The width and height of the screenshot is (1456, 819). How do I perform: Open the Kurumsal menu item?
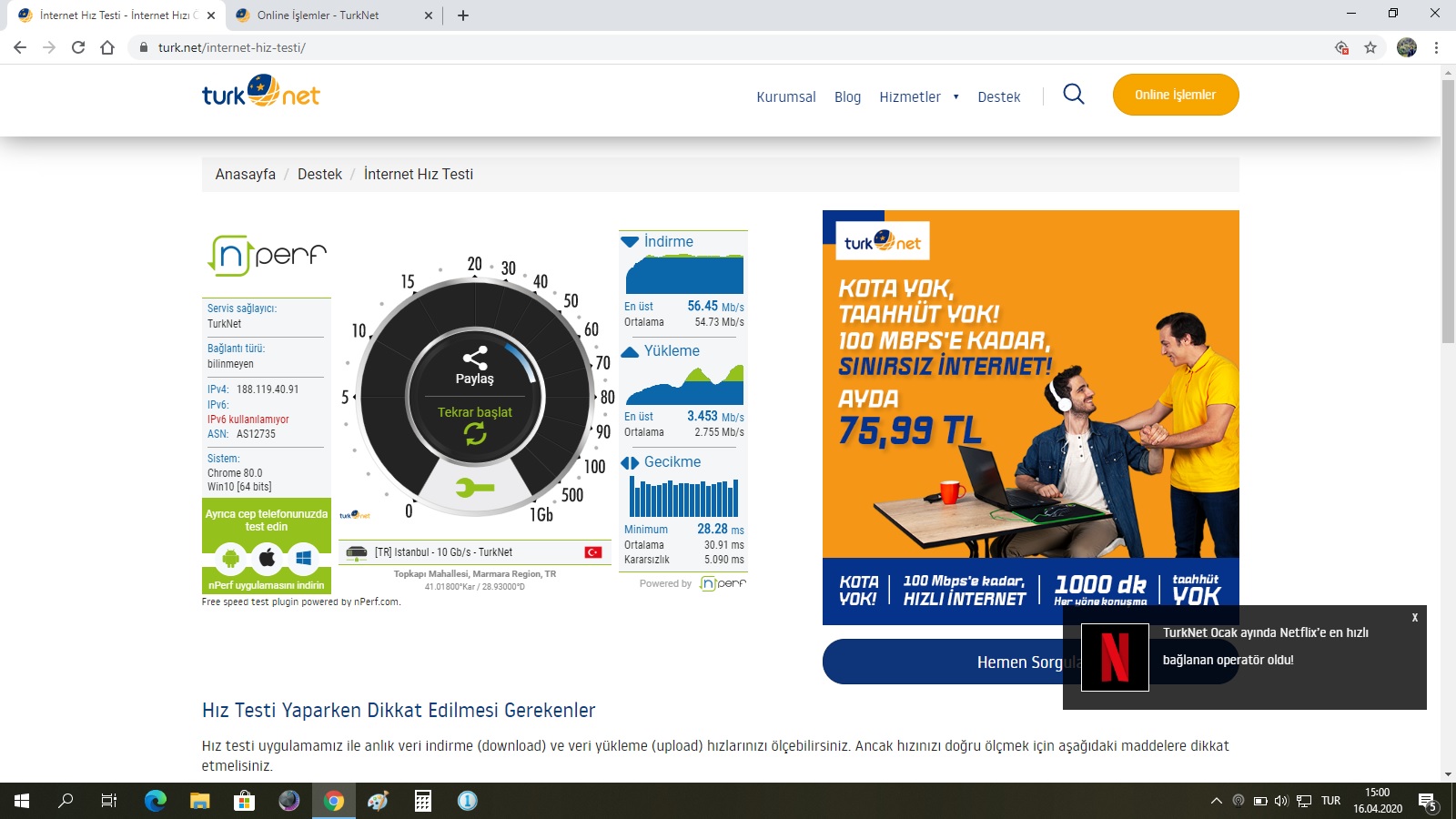[786, 96]
